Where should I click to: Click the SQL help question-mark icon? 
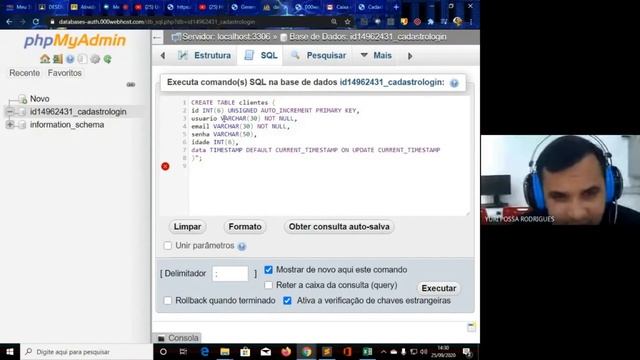point(454,83)
